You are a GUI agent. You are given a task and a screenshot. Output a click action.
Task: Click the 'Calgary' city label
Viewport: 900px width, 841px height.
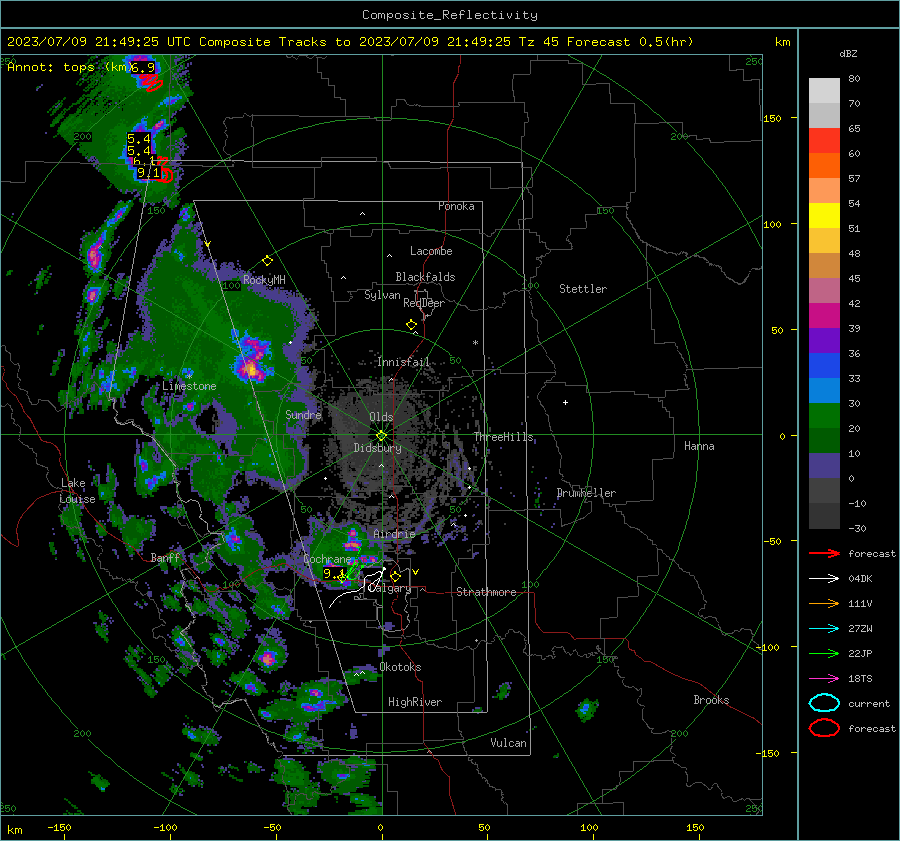(x=390, y=588)
